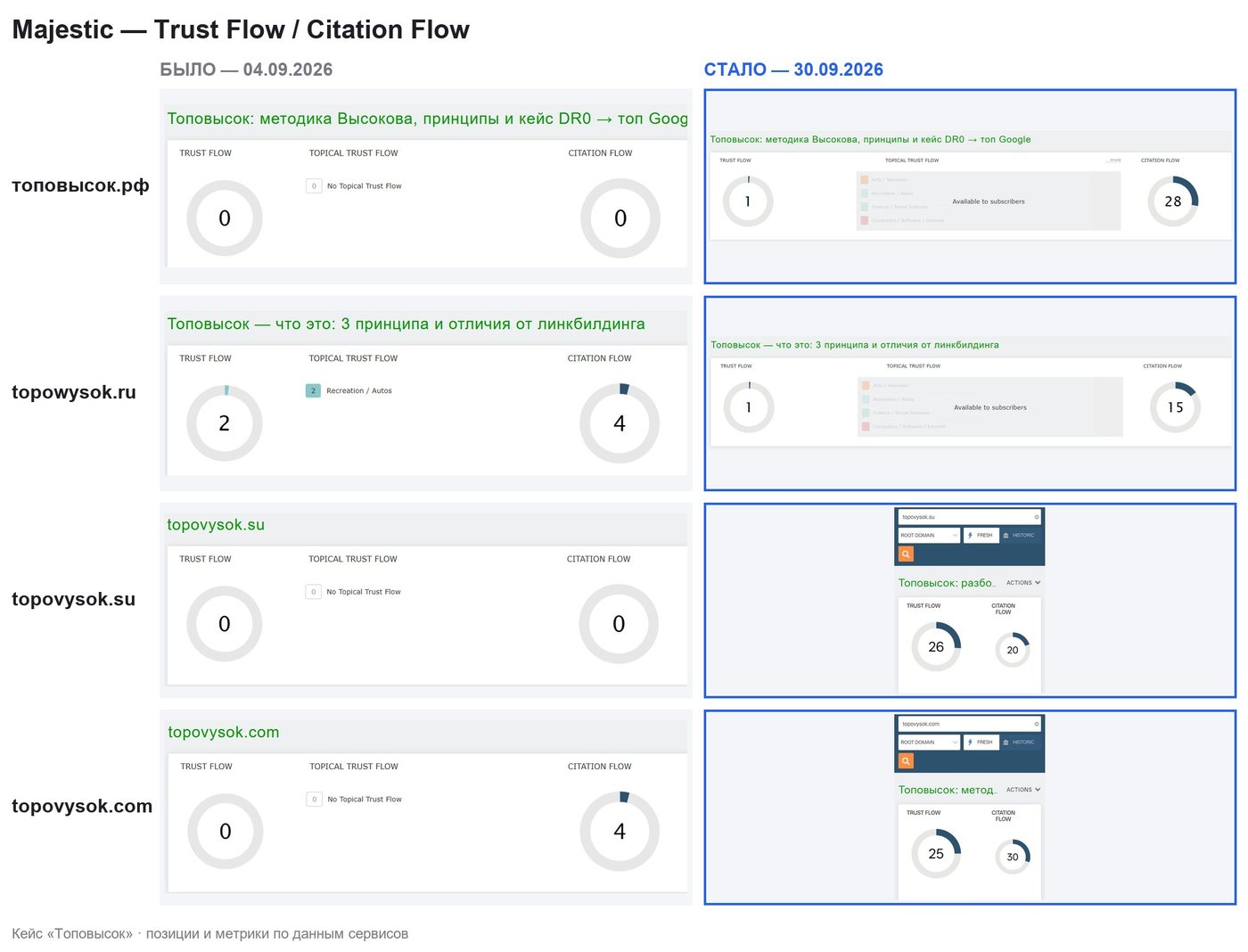1248x952 pixels.
Task: Focus the search field containing topovysok.com
Action: (x=969, y=724)
